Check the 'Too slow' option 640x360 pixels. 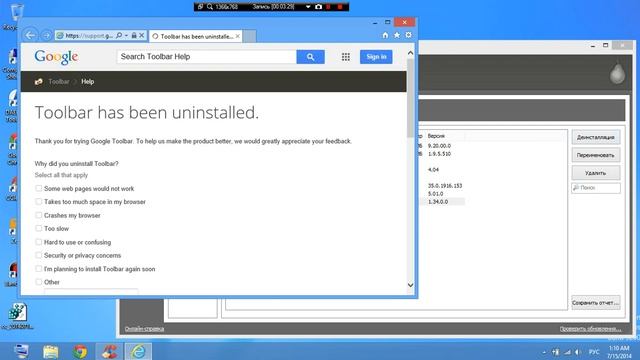38,229
